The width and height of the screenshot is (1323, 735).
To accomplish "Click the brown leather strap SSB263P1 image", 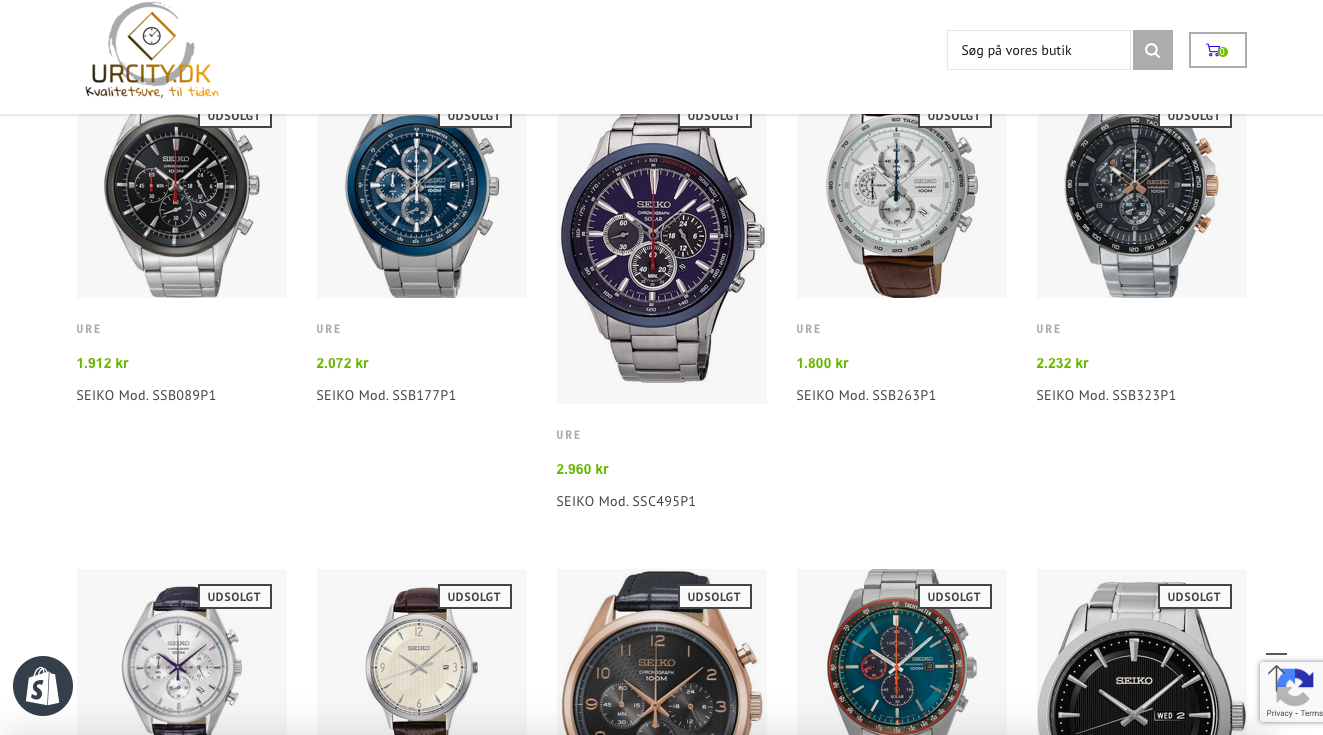I will tap(902, 205).
